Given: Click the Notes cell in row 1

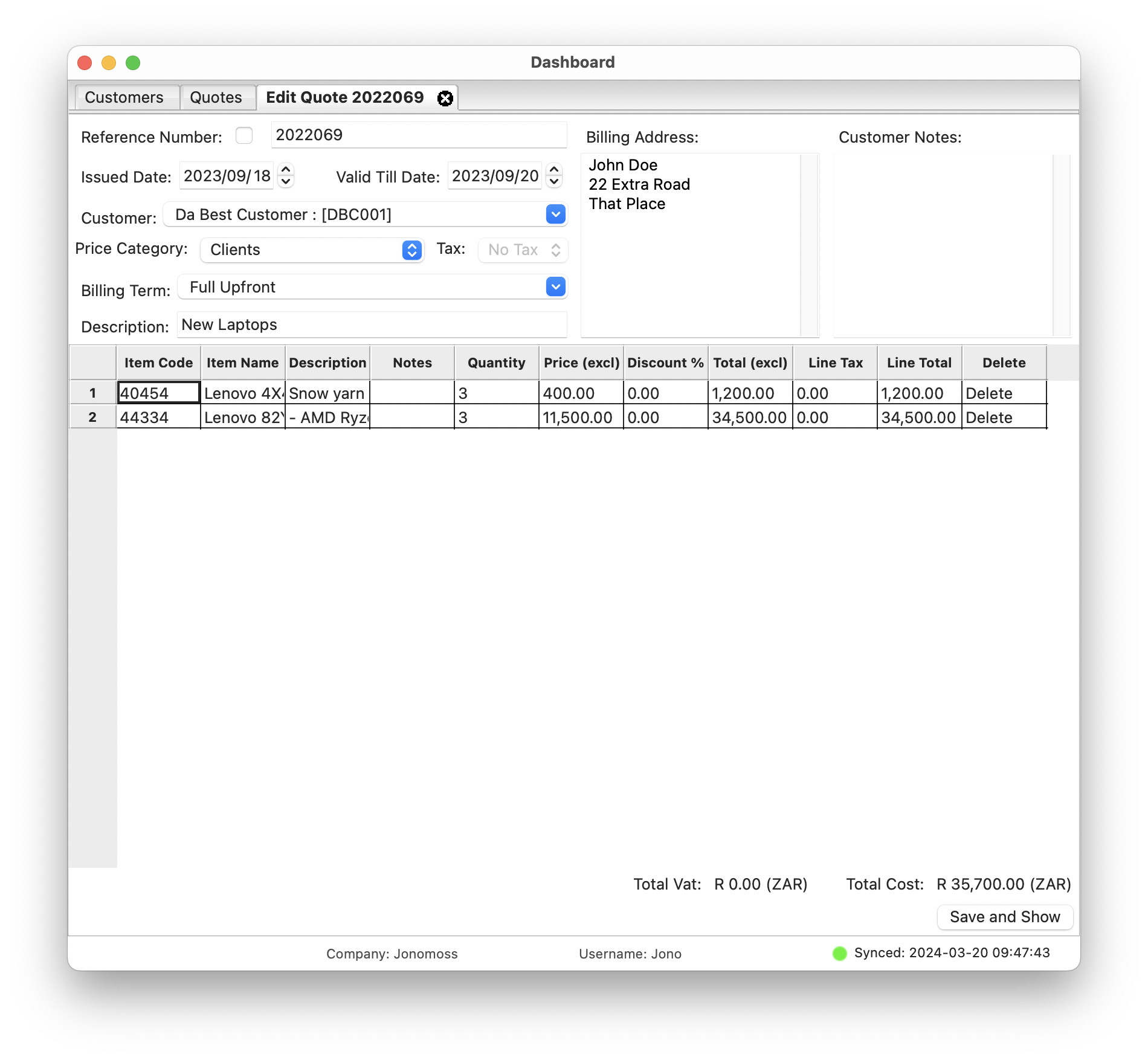Looking at the screenshot, I should (412, 393).
